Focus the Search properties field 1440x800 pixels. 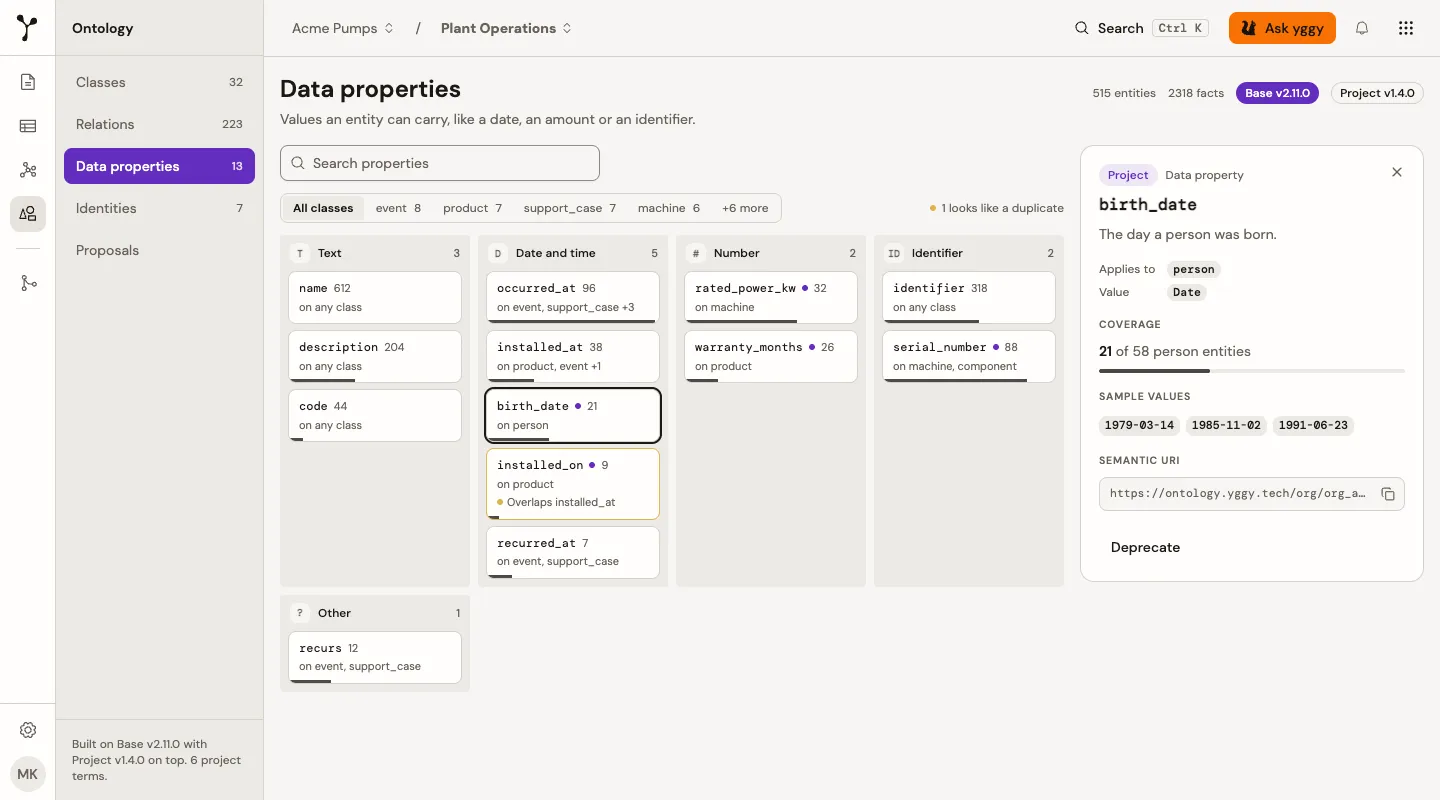coord(440,163)
